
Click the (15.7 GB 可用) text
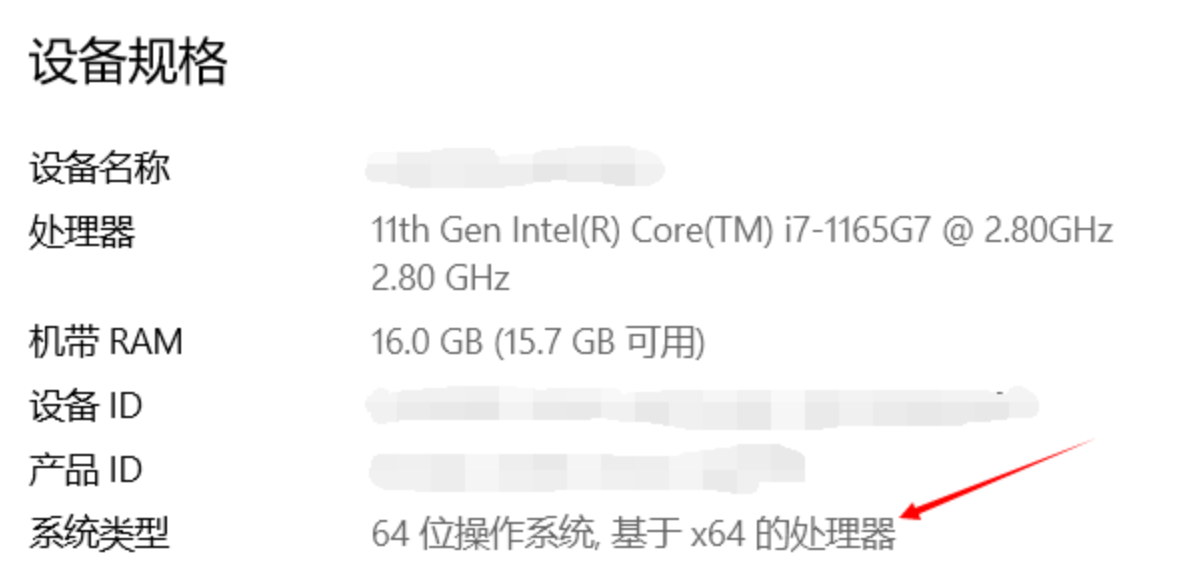[x=601, y=343]
